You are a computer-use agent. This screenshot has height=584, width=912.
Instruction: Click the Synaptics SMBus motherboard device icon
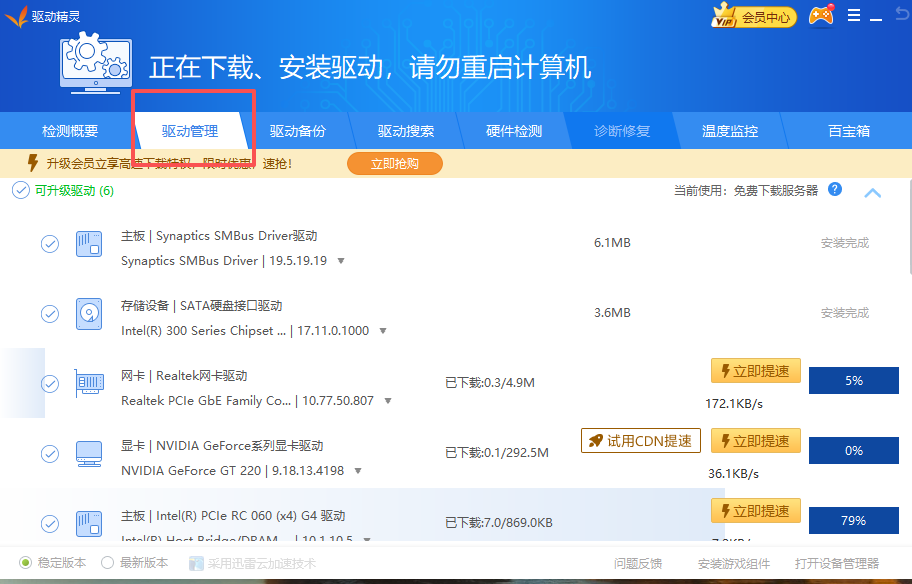click(89, 244)
